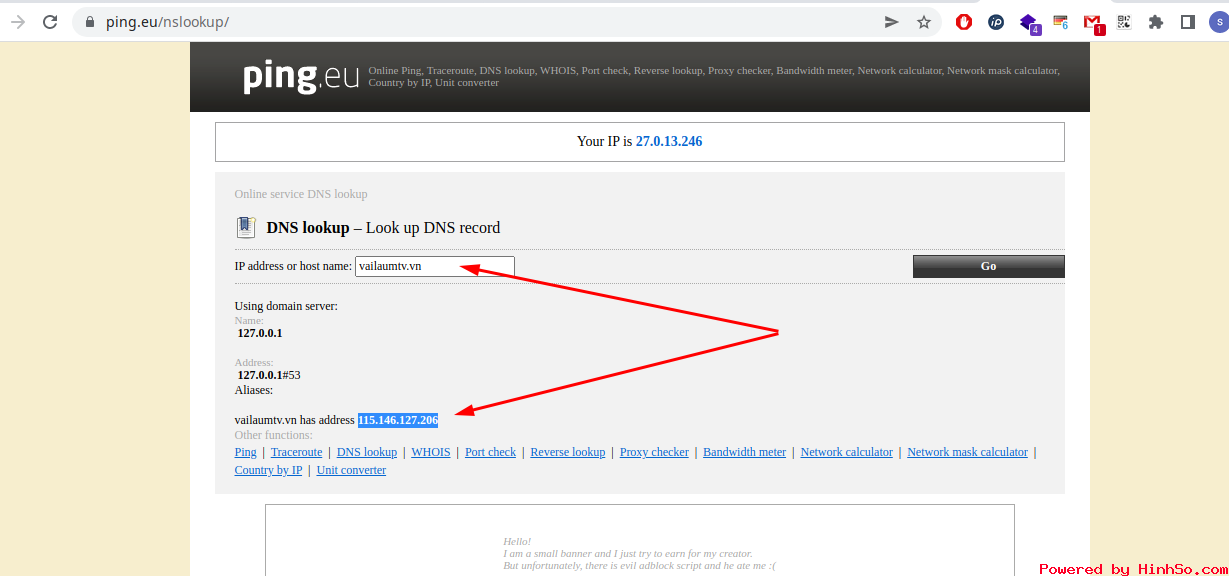
Task: Click the 'Other functions:' label
Action: click(273, 435)
